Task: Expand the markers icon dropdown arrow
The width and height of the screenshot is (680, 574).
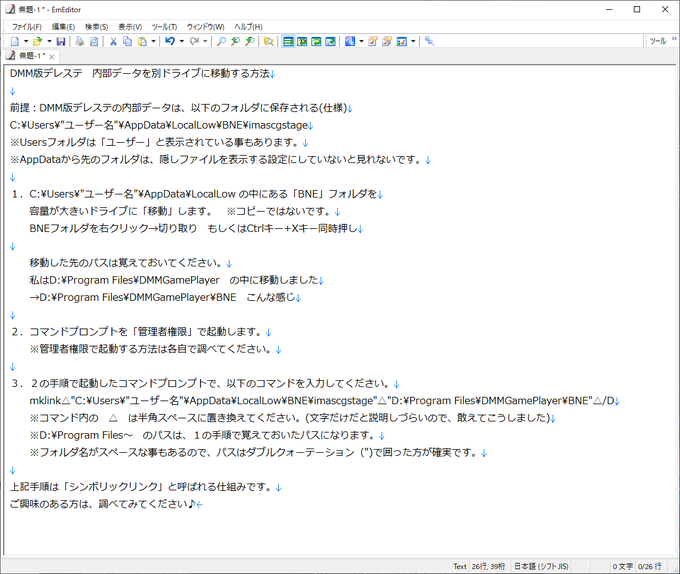Action: pyautogui.click(x=413, y=41)
